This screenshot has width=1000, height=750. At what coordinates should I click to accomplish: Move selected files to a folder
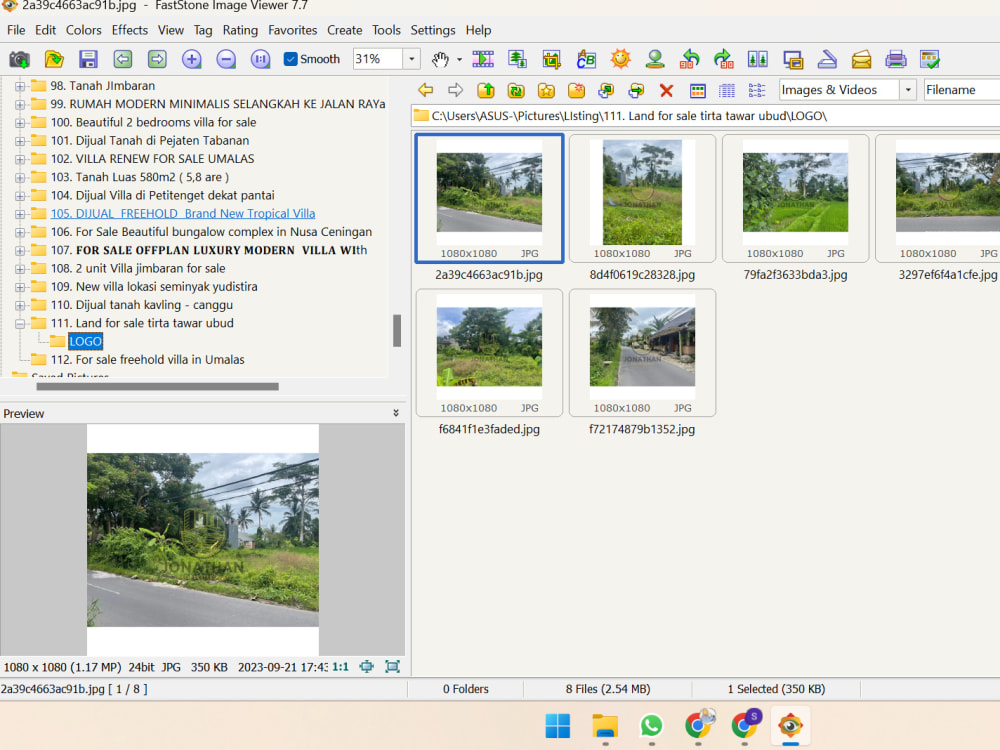(x=636, y=91)
